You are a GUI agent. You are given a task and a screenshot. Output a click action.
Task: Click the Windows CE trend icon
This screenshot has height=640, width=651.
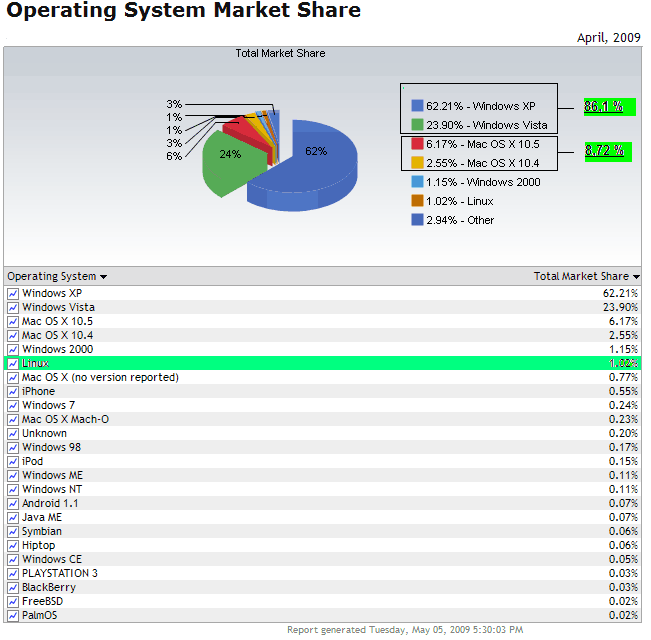tap(13, 560)
